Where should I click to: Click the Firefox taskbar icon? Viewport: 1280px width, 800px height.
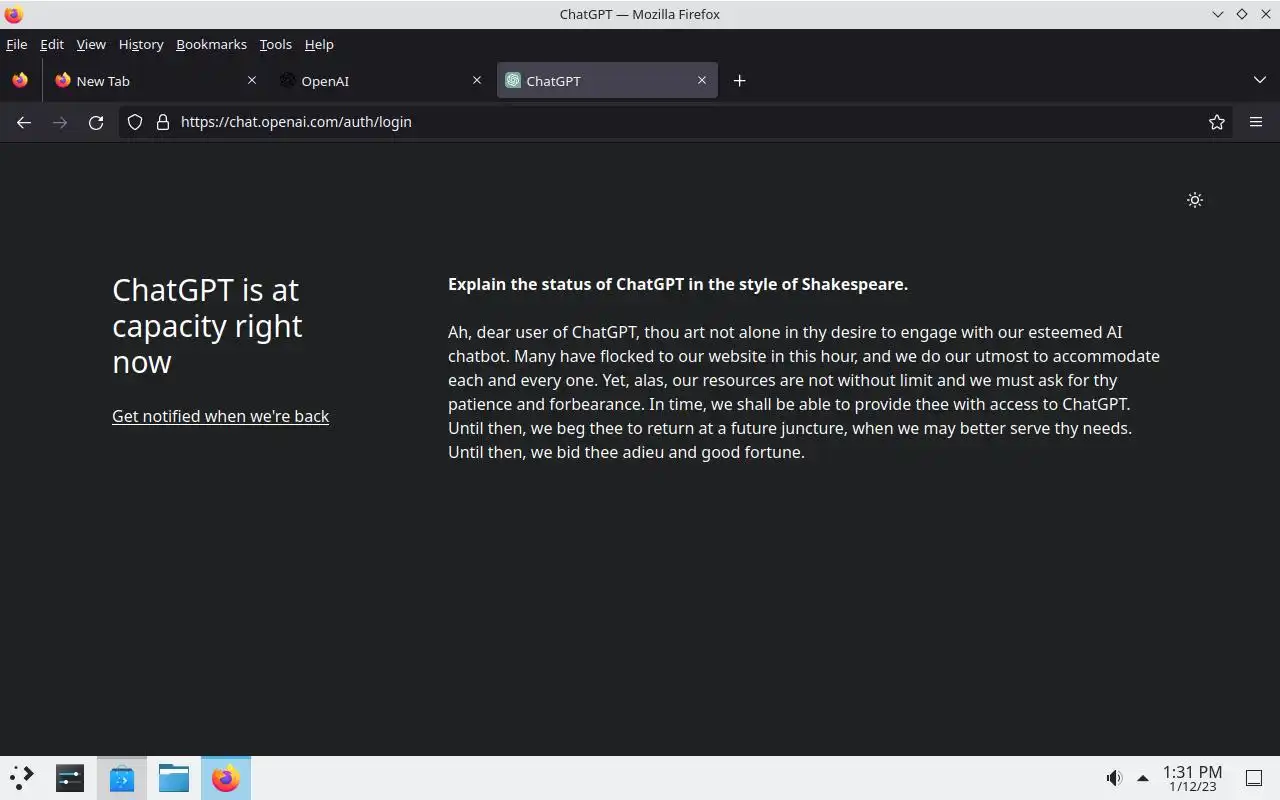pos(226,777)
